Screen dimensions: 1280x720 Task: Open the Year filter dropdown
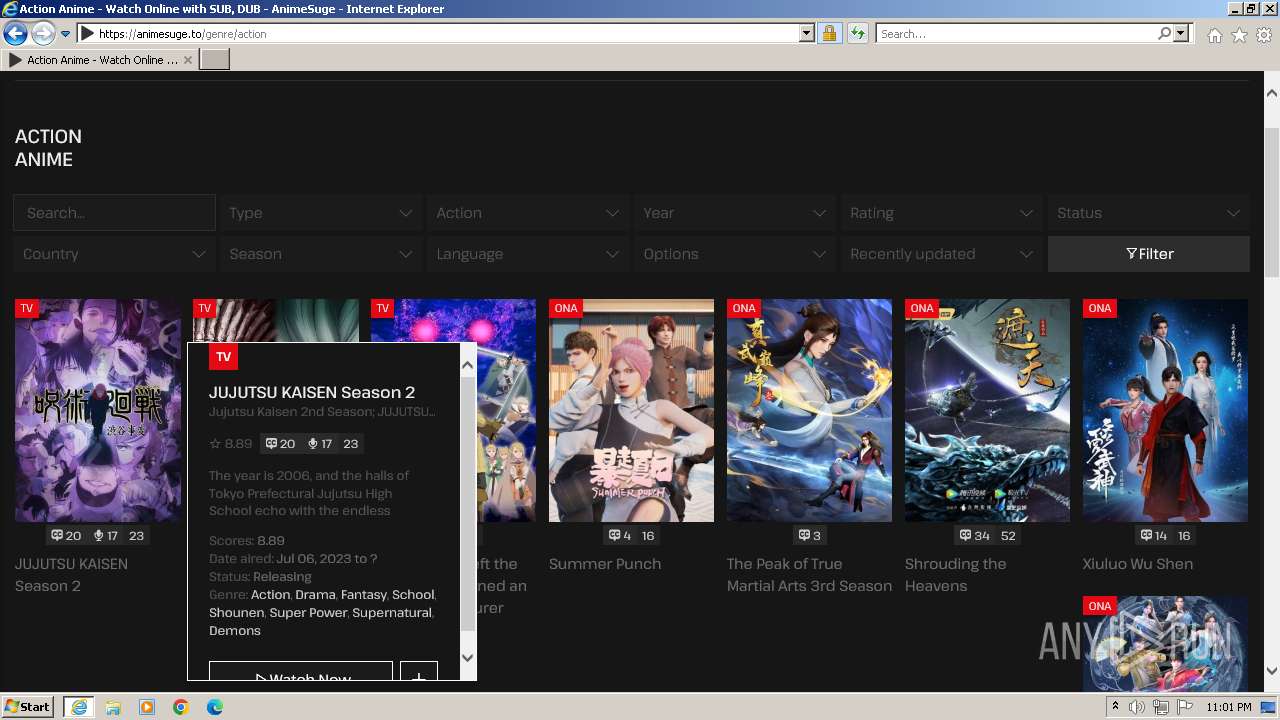tap(734, 213)
